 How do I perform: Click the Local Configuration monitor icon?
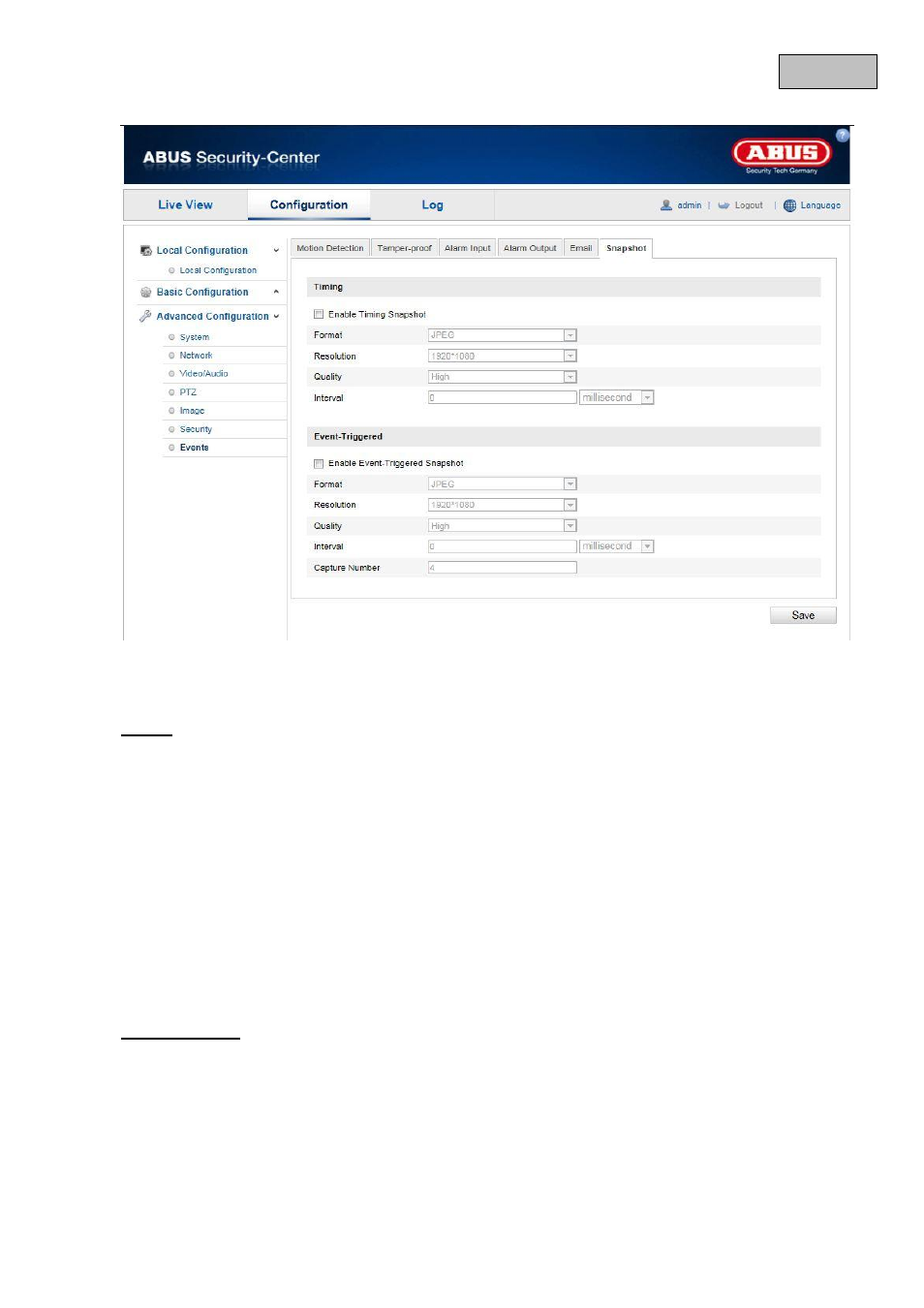[x=146, y=250]
